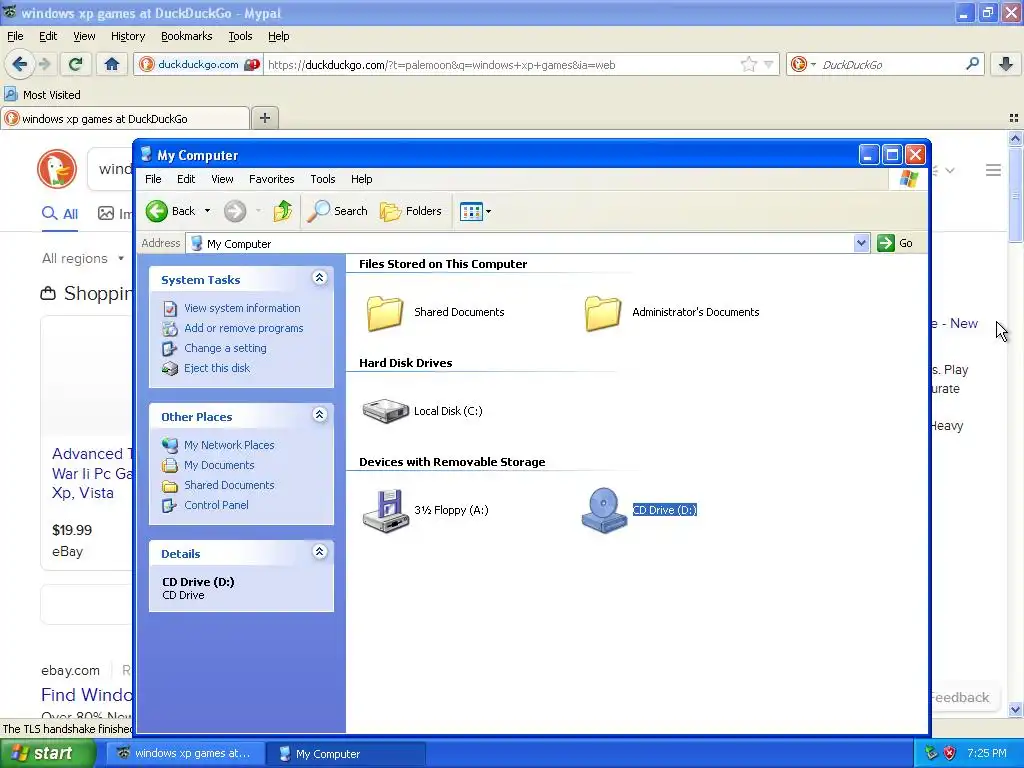Select the All results tab on DuckDuckGo
The image size is (1024, 768).
coord(59,214)
